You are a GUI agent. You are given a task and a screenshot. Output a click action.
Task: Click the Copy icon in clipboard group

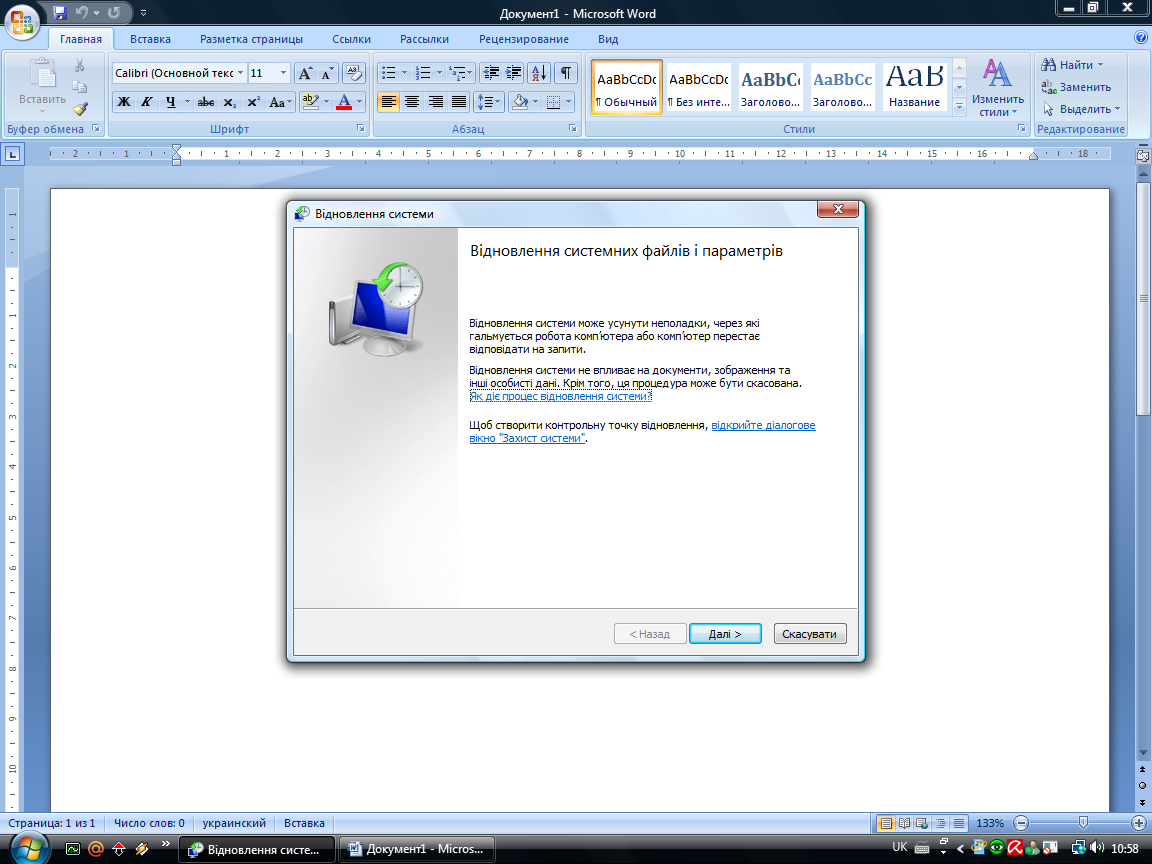pos(80,87)
